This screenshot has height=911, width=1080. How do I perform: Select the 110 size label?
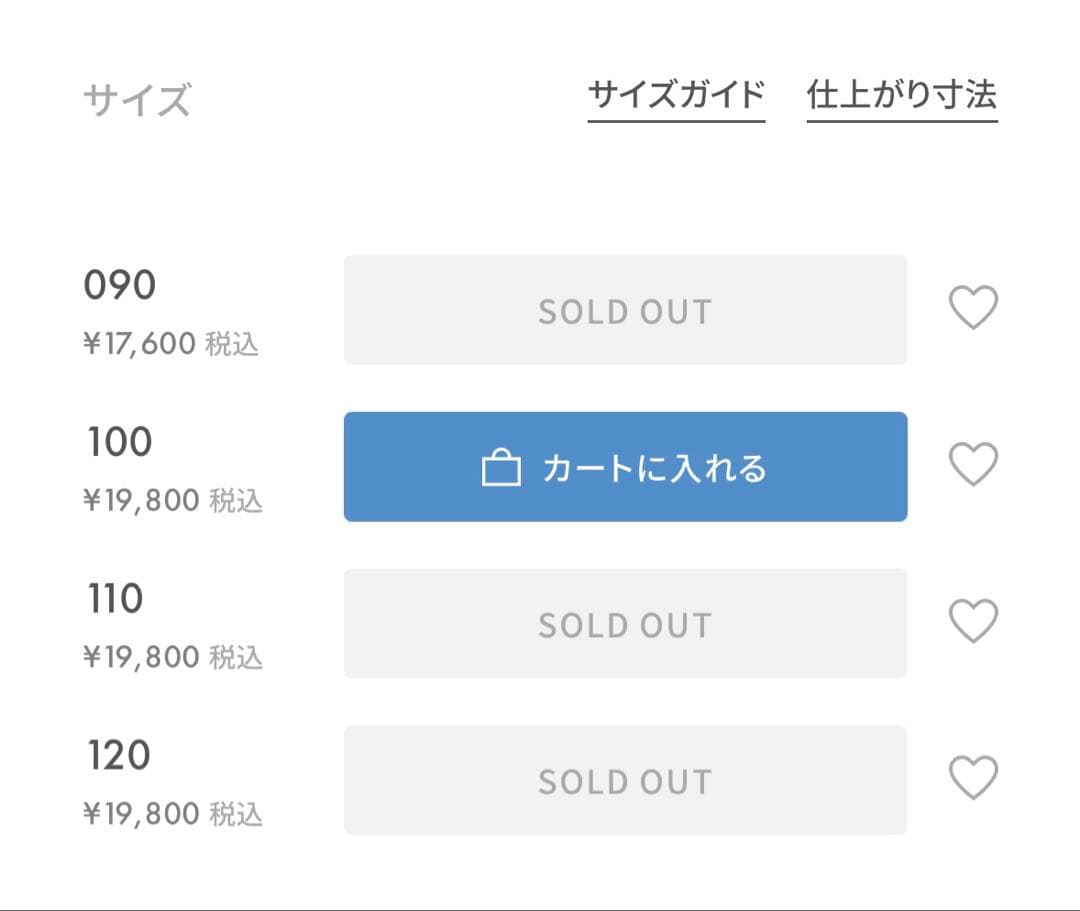pyautogui.click(x=115, y=599)
